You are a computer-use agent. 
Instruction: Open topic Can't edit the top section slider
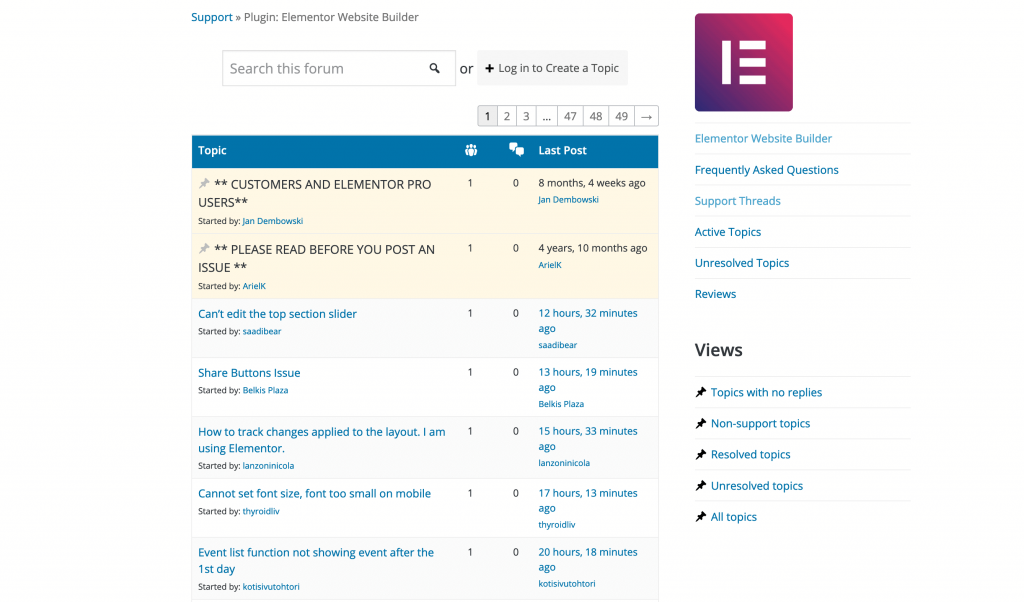point(277,314)
